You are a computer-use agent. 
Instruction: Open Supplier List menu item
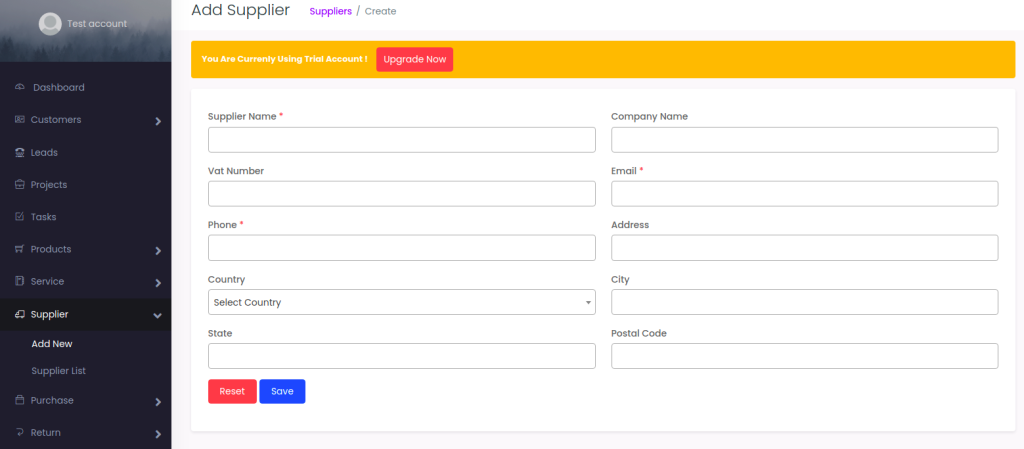click(58, 371)
